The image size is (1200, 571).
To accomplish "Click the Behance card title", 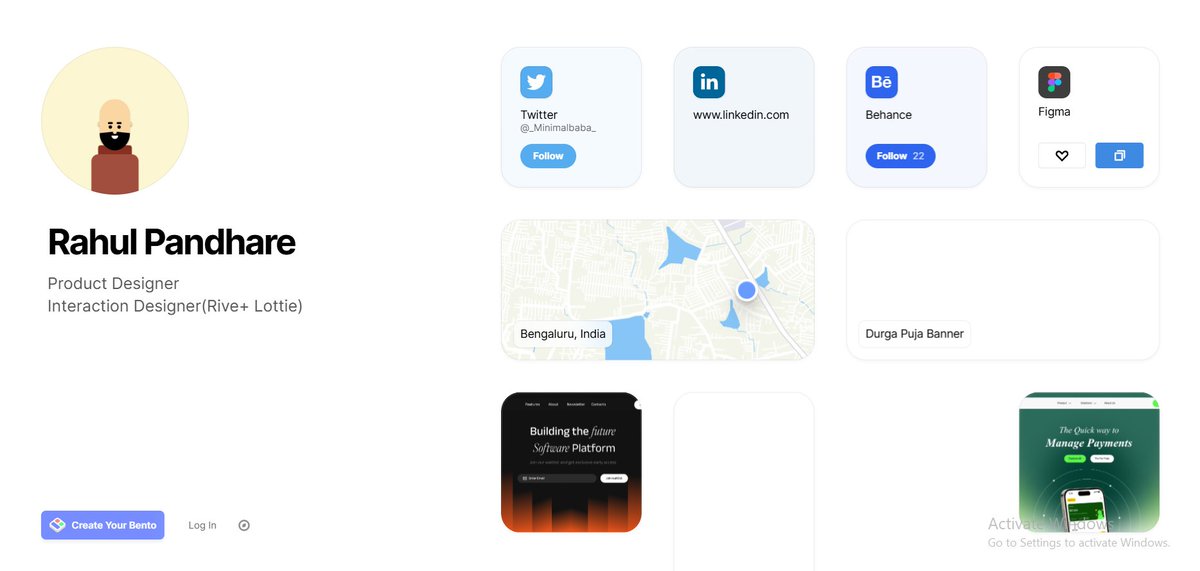I will 889,115.
